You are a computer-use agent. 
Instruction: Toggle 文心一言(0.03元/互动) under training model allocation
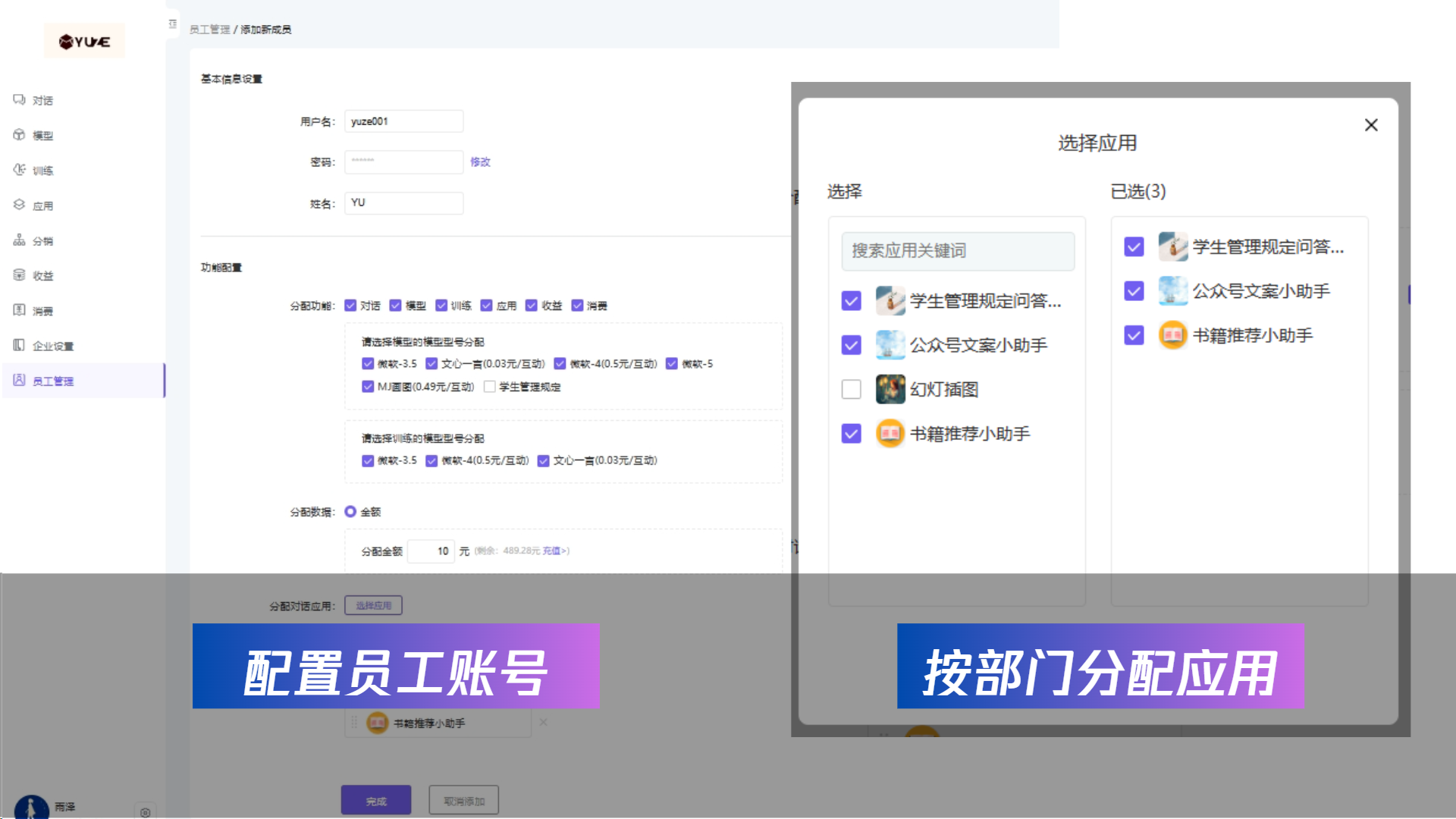tap(543, 460)
